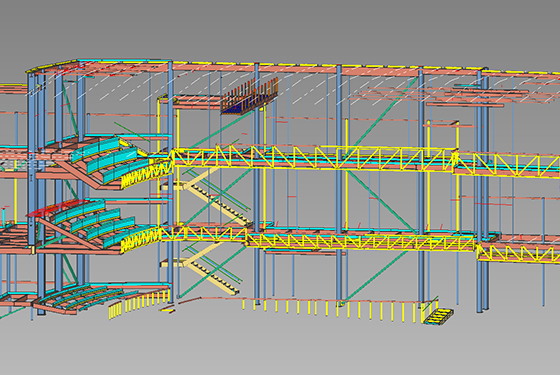Select the blue-orange ribbed deck panel near roof
Image resolution: width=560 pixels, height=375 pixels.
(249, 96)
